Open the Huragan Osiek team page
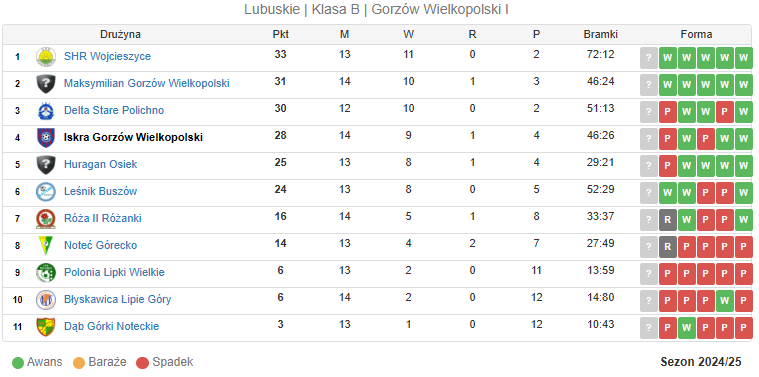The image size is (759, 377). (100, 165)
